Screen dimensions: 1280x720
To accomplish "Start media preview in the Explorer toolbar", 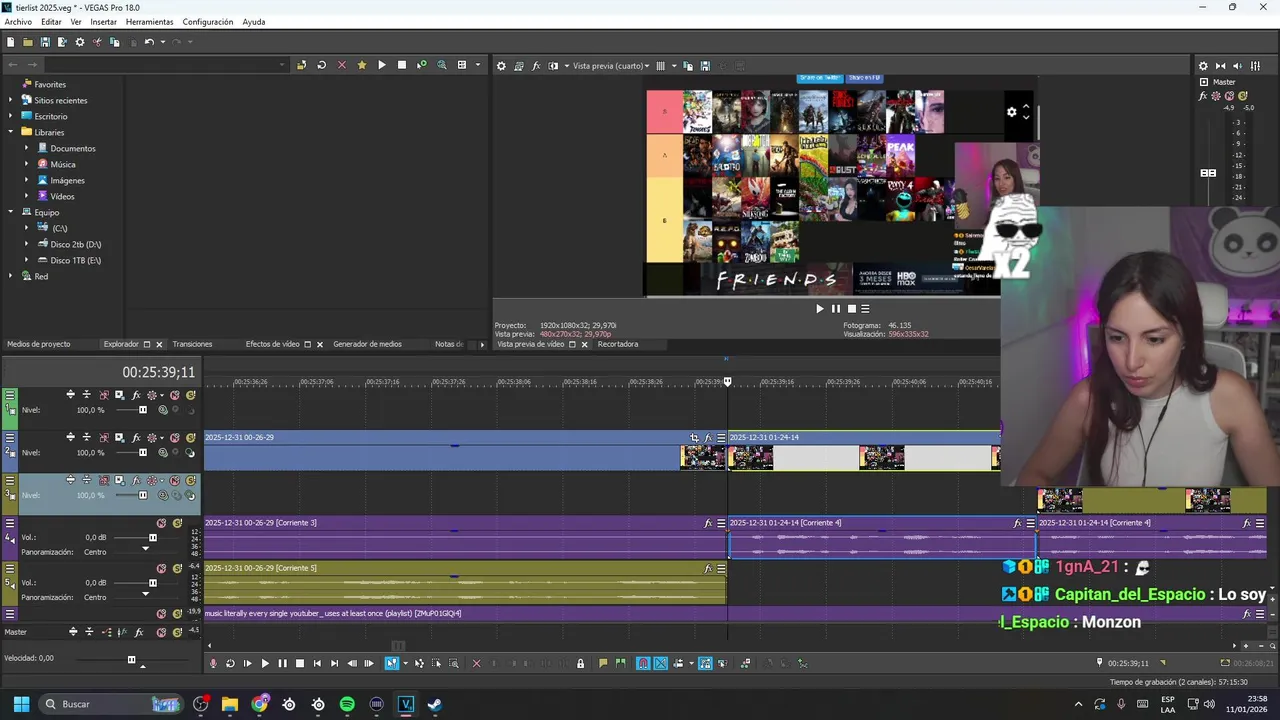I will coord(381,65).
